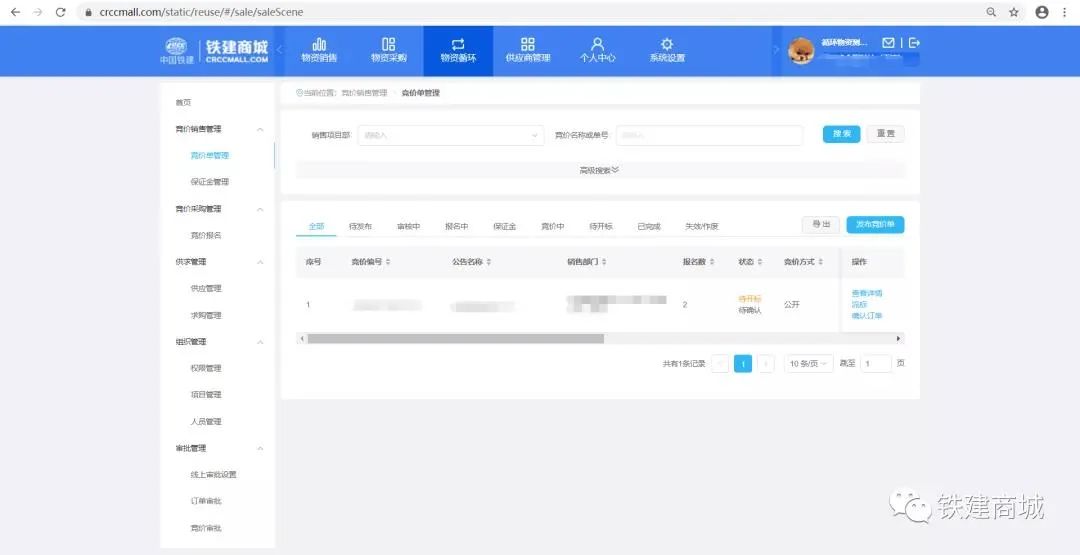1080x555 pixels.
Task: Click the user avatar picture
Action: click(800, 51)
